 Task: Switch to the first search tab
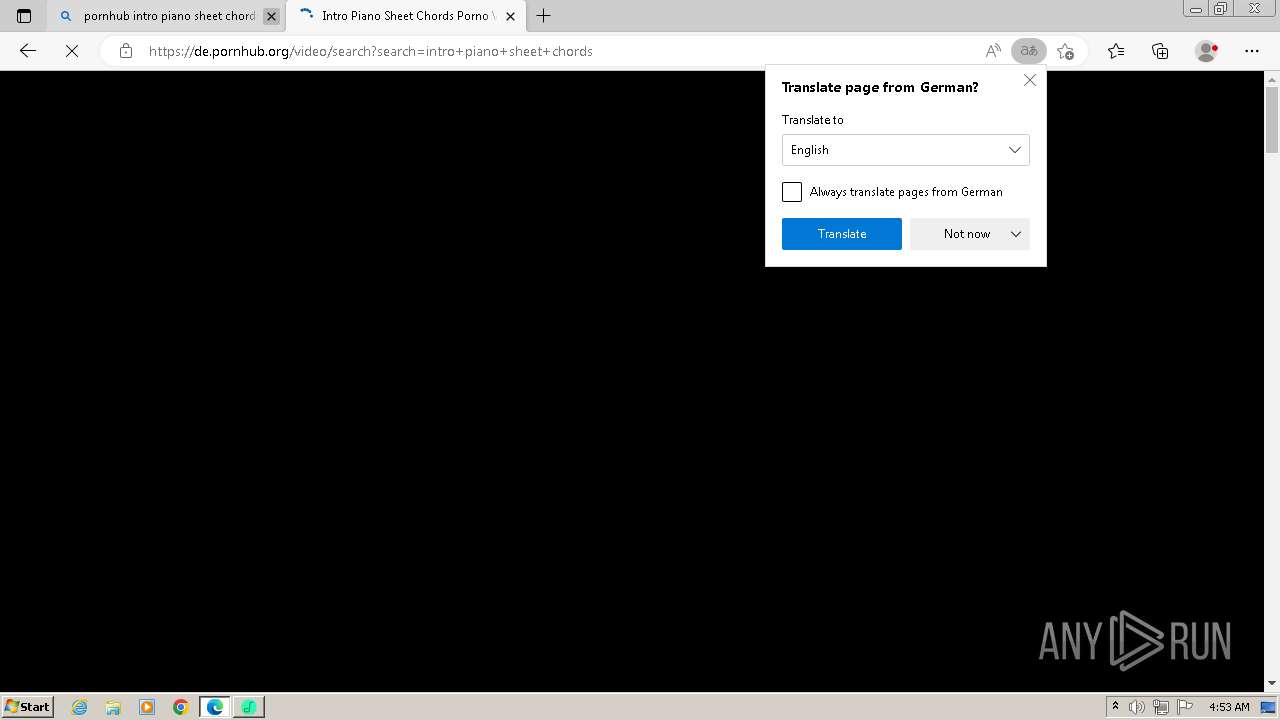(x=165, y=16)
